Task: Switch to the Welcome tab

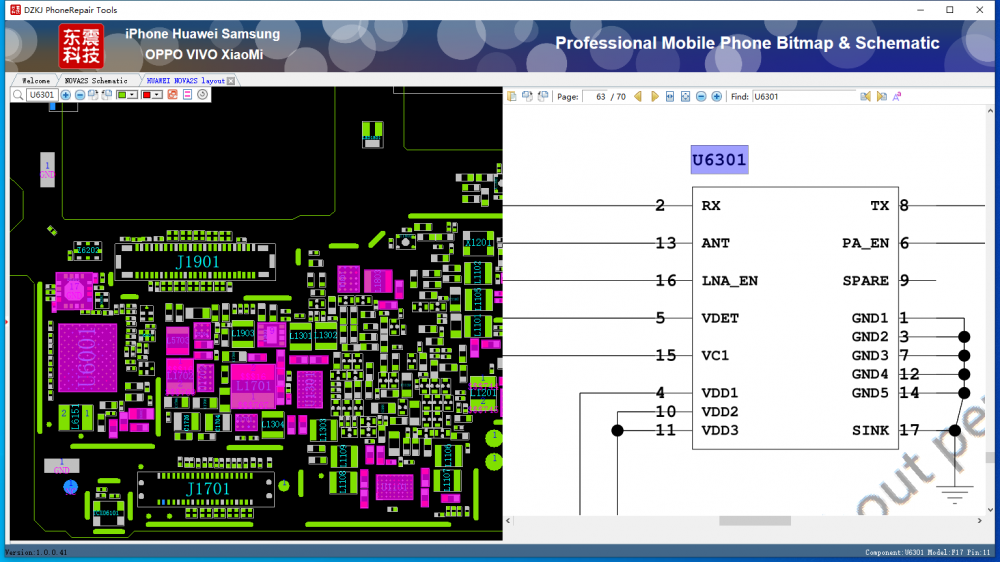Action: (x=35, y=80)
